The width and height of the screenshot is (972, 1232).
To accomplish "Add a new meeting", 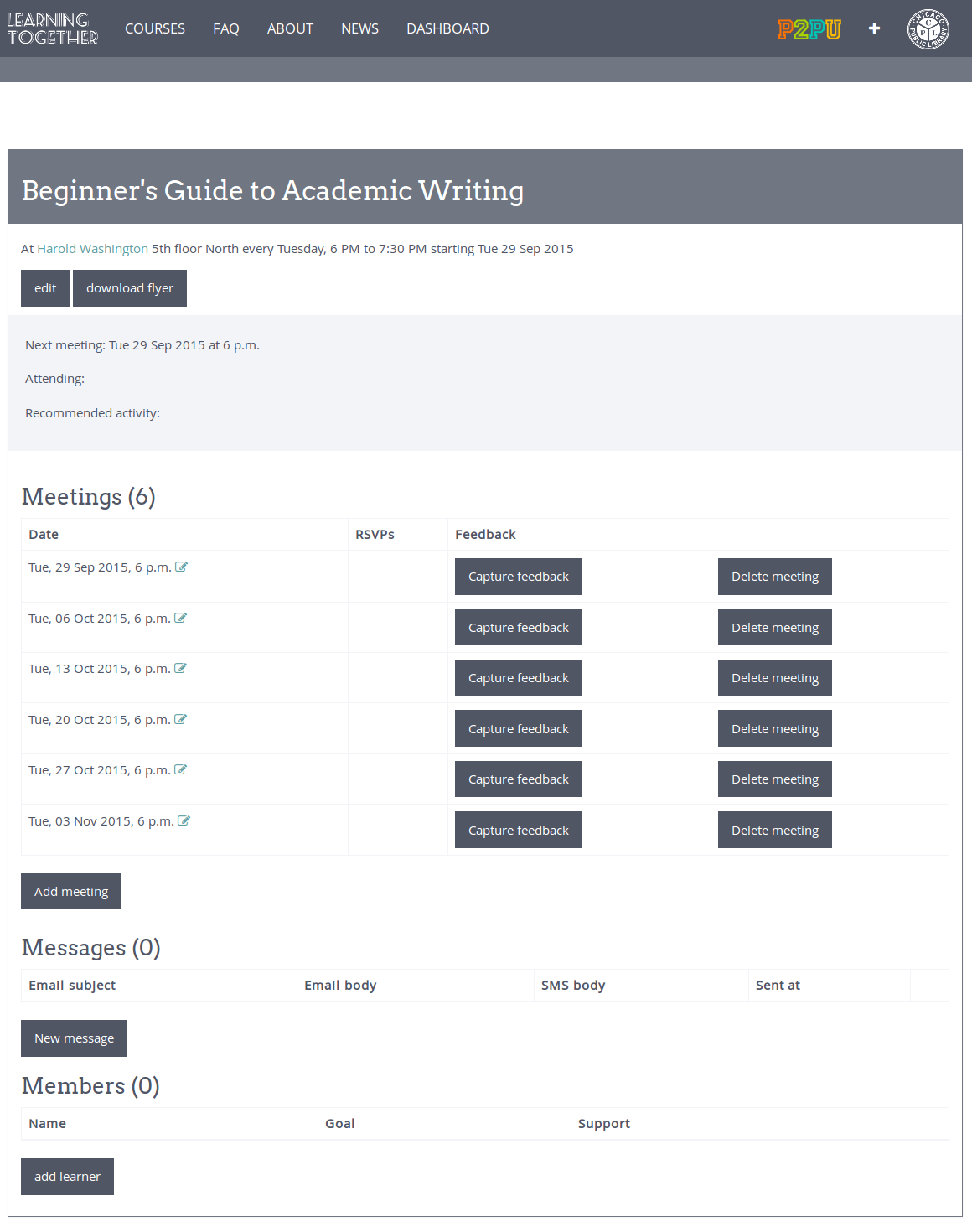I will pos(71,892).
